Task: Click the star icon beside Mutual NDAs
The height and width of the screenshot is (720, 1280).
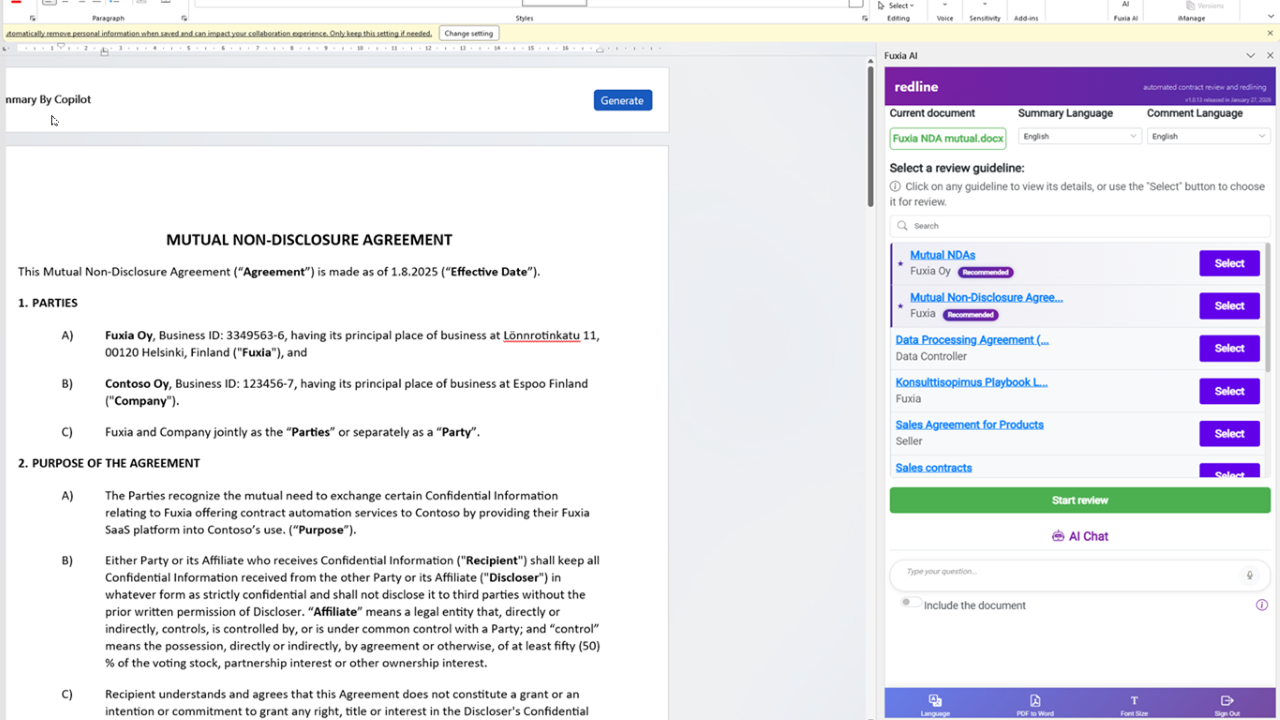Action: click(900, 264)
